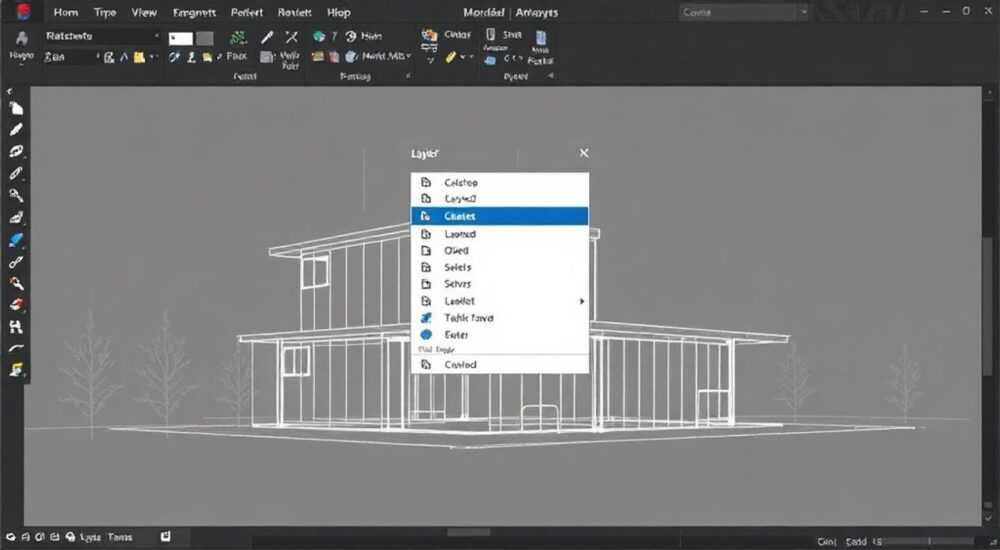
Task: Click the Tahle Tavel menu entry
Action: (x=500, y=318)
